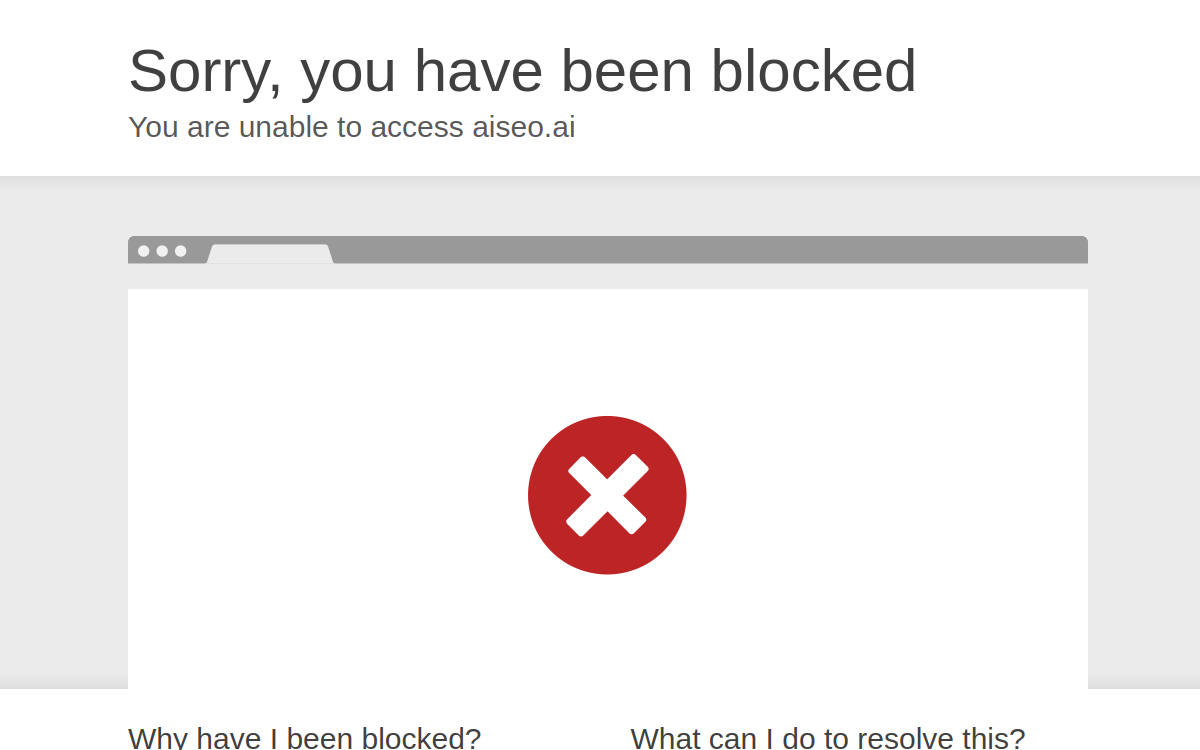
Task: Click the word 'blocked' in main heading
Action: (813, 71)
